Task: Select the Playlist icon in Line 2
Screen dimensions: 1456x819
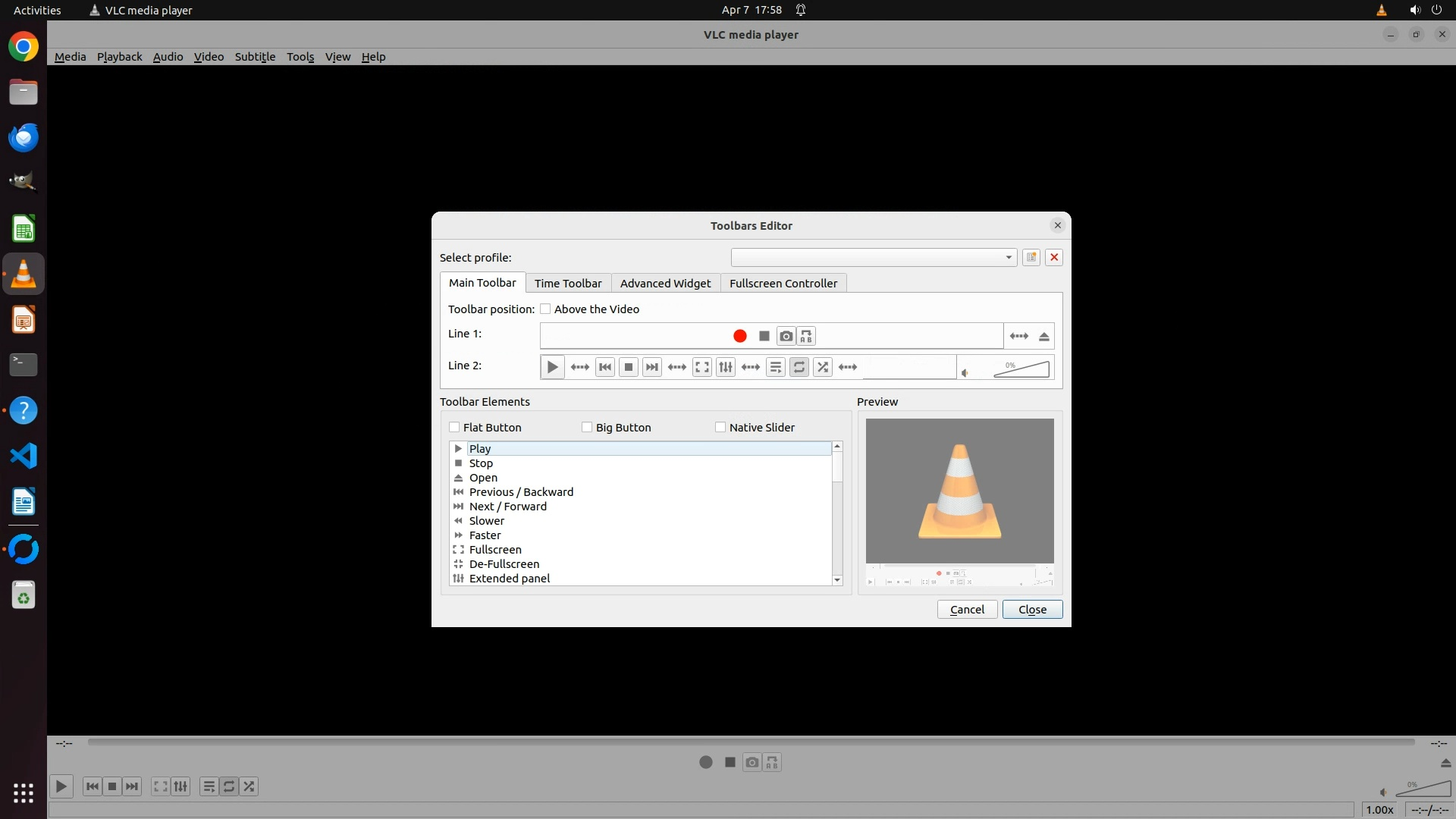Action: pos(775,367)
